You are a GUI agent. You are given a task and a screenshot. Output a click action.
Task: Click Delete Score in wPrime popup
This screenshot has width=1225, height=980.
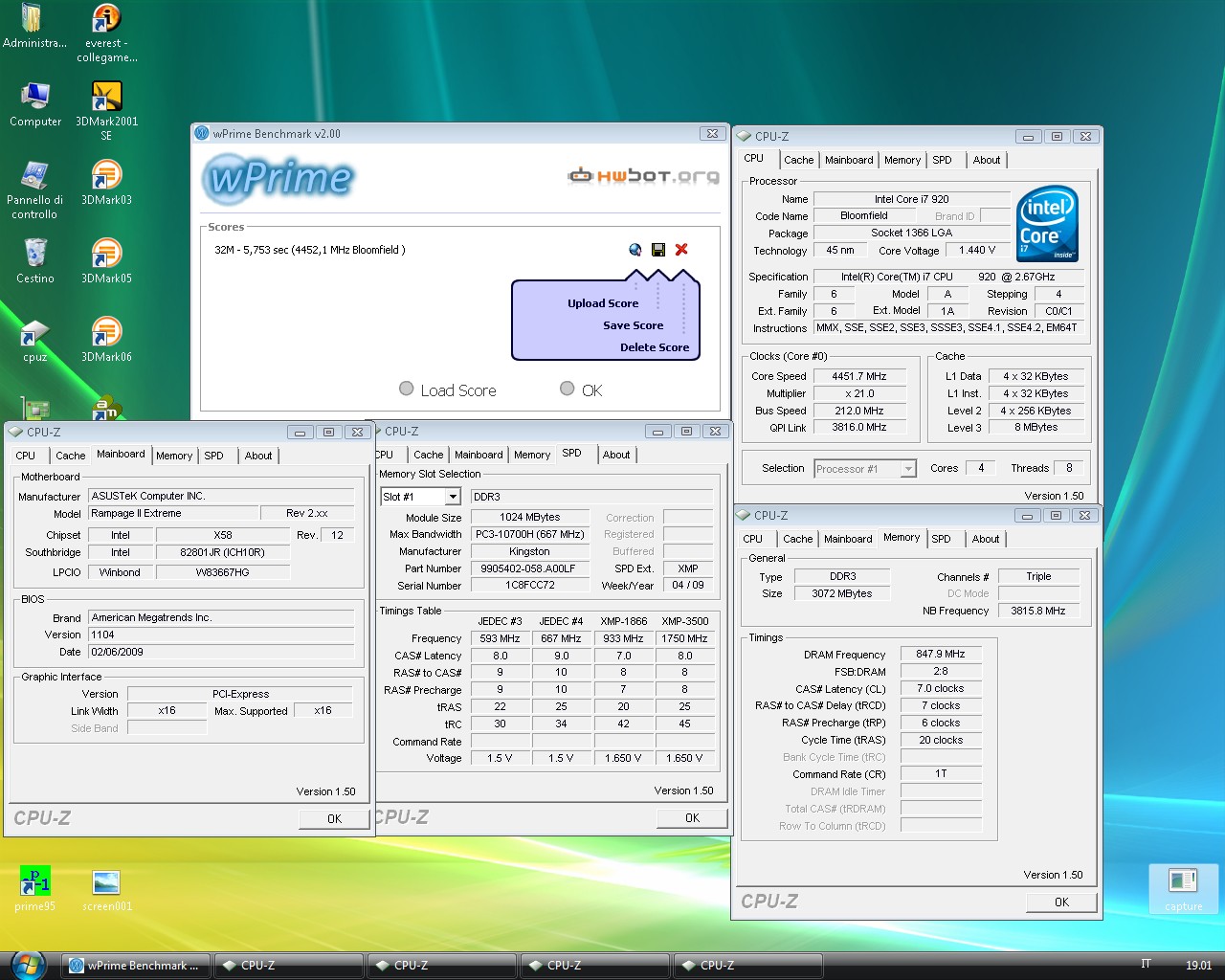tap(655, 347)
